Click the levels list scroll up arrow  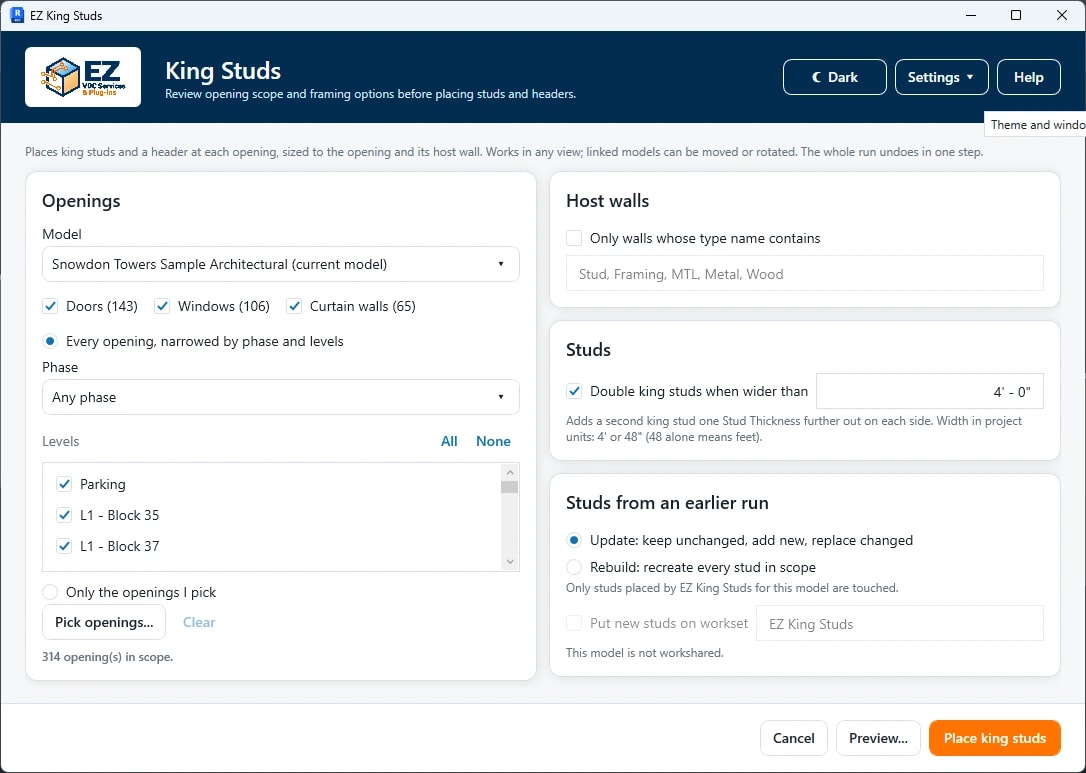[x=510, y=472]
